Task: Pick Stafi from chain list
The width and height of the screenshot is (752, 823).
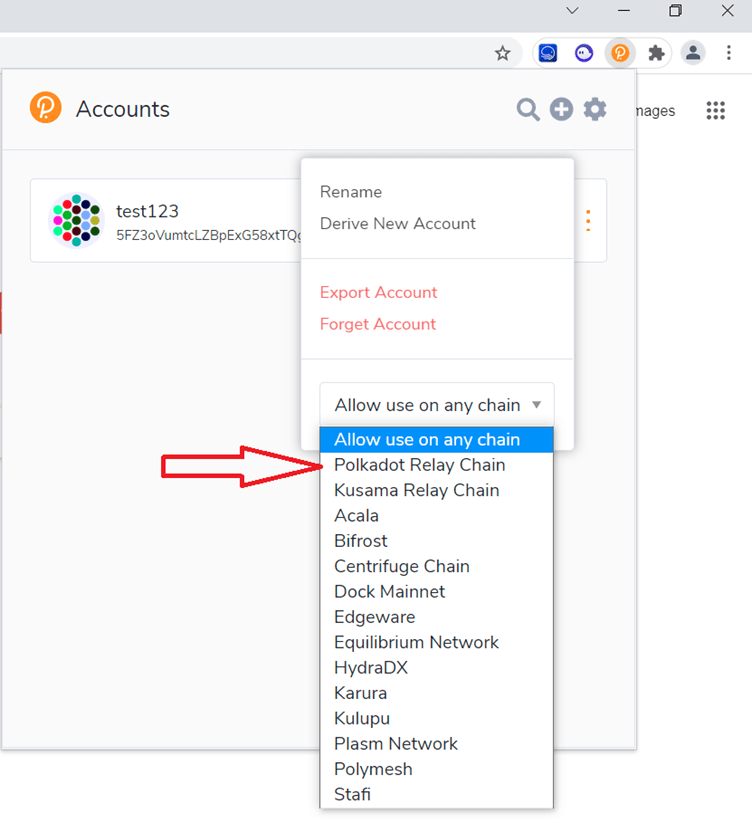Action: (x=437, y=794)
